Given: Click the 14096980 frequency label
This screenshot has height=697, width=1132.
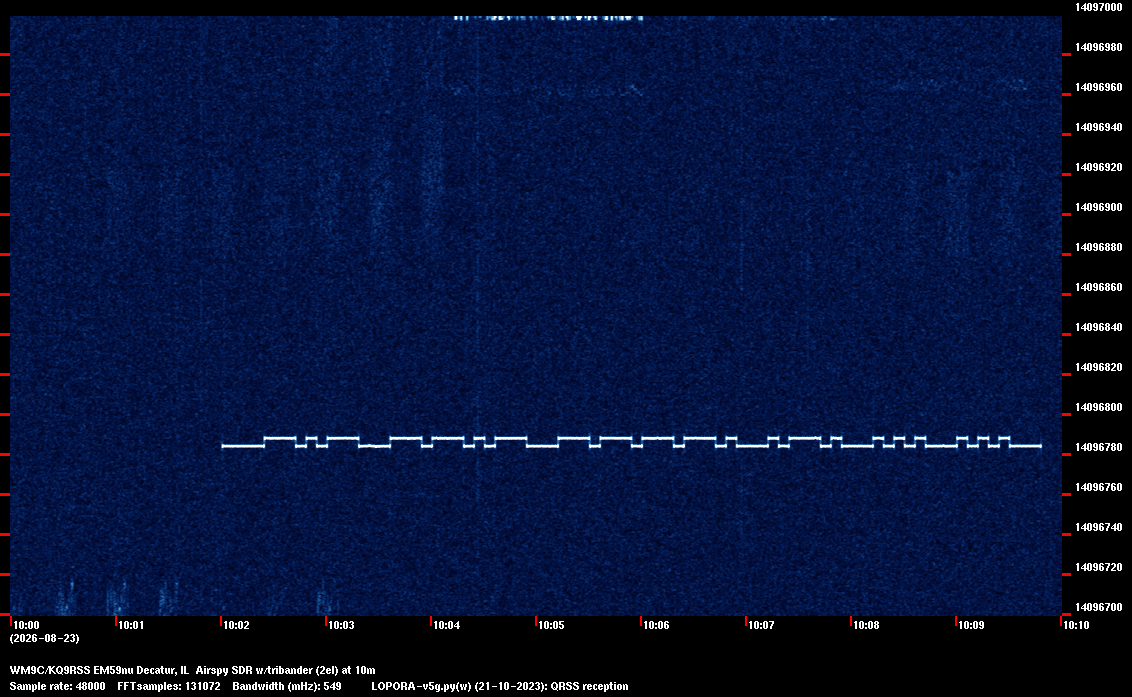Looking at the screenshot, I should tap(1099, 47).
